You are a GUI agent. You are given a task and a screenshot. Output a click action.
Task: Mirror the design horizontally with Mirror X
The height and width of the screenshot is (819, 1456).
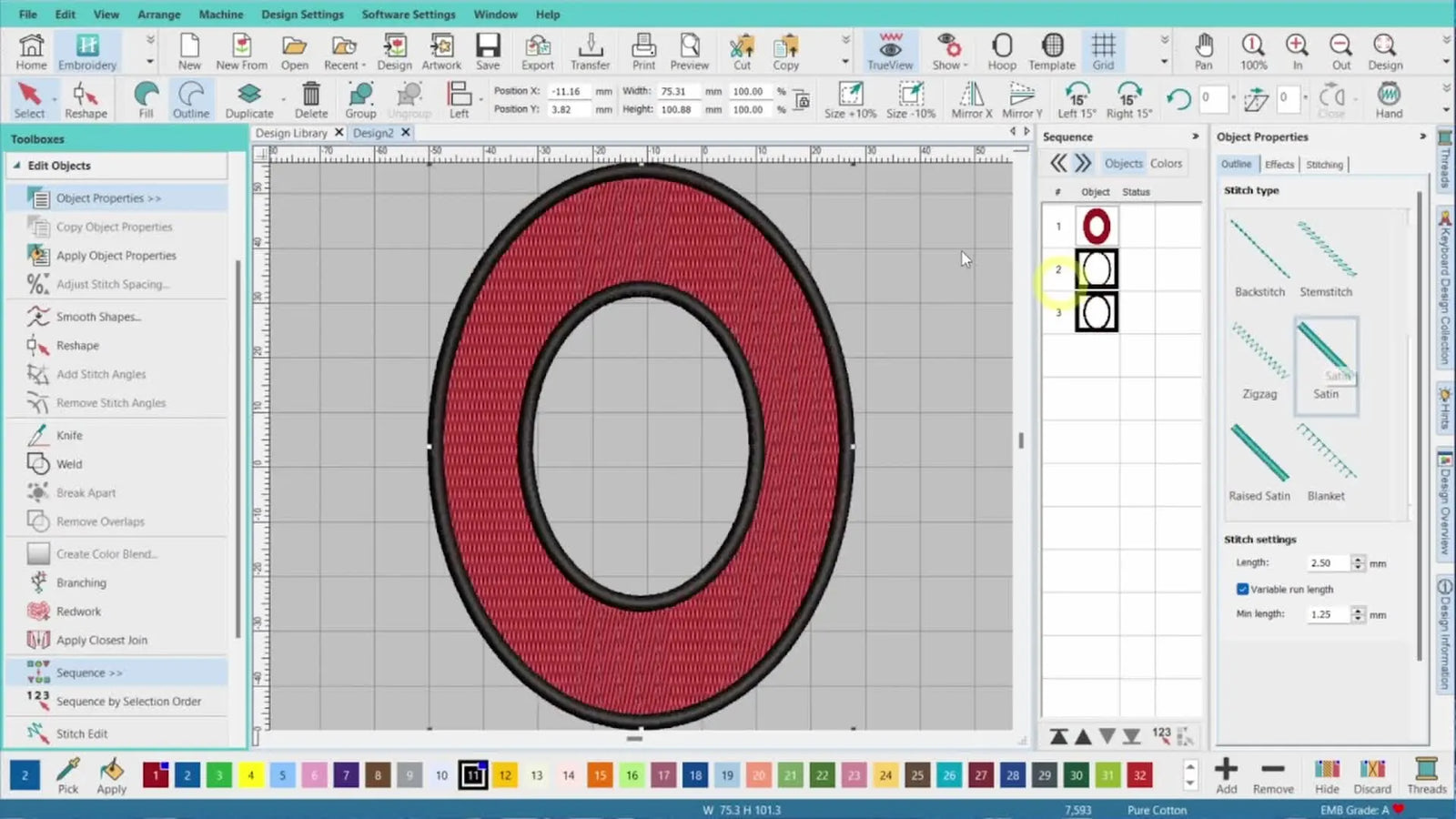969,99
